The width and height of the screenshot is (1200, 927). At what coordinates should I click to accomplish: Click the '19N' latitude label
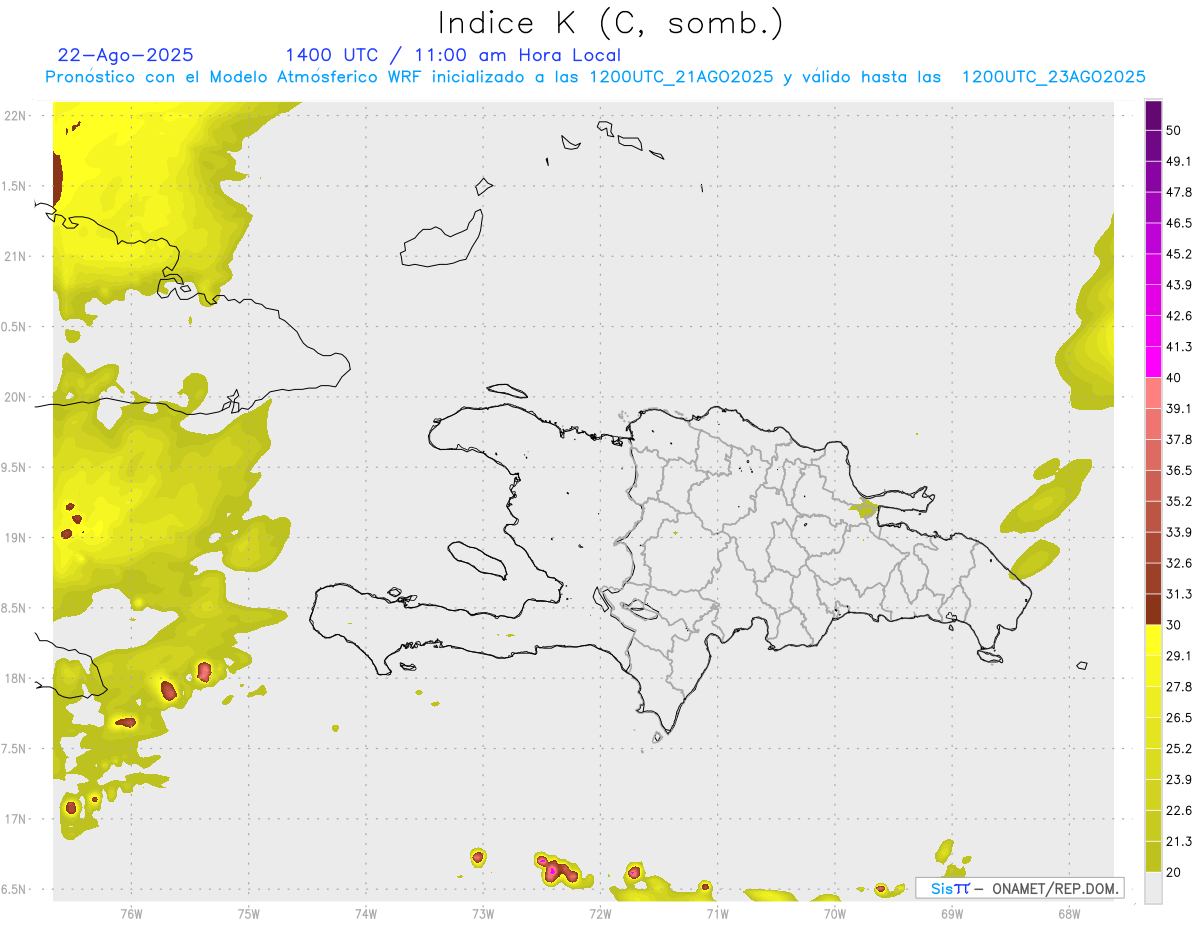(15, 538)
